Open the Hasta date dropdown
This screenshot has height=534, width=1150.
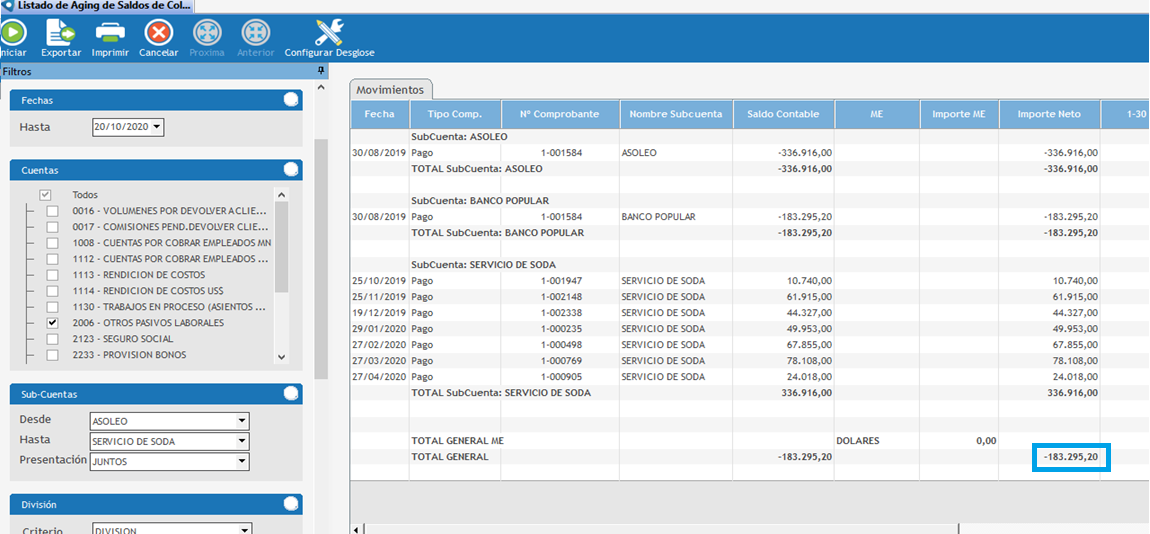pyautogui.click(x=157, y=127)
